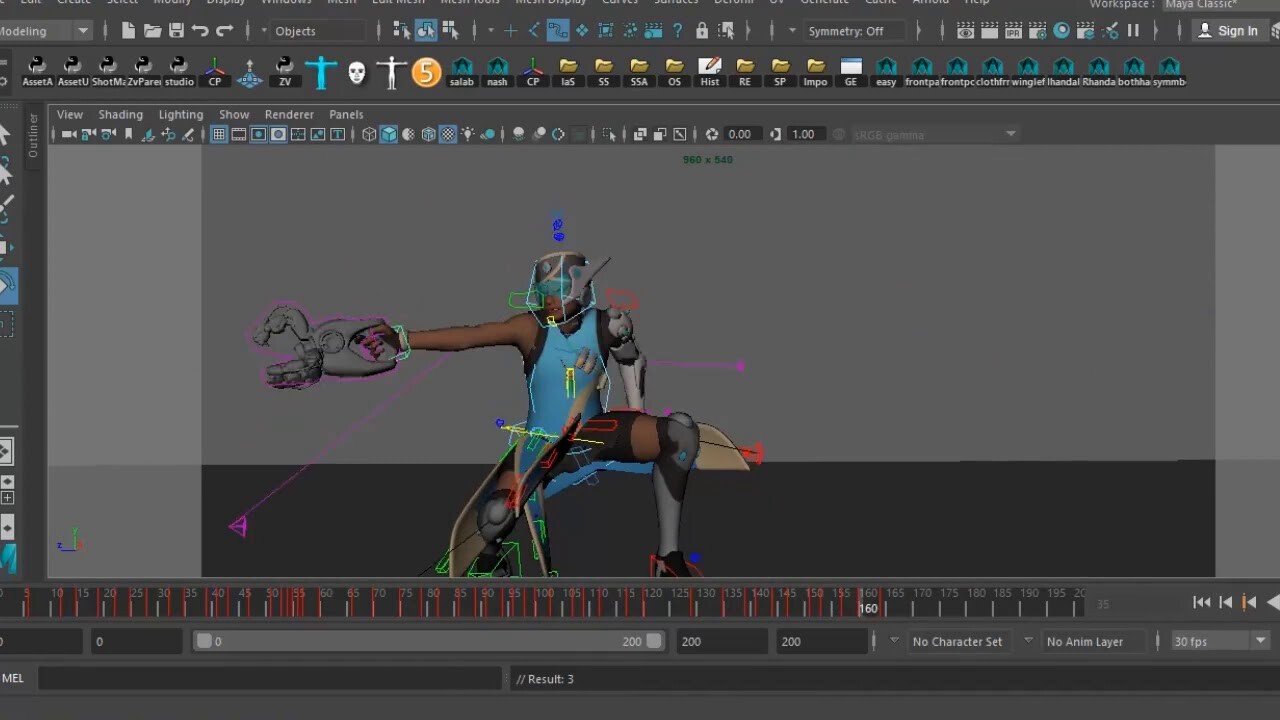Open the Render Settings window icon

1037,31
